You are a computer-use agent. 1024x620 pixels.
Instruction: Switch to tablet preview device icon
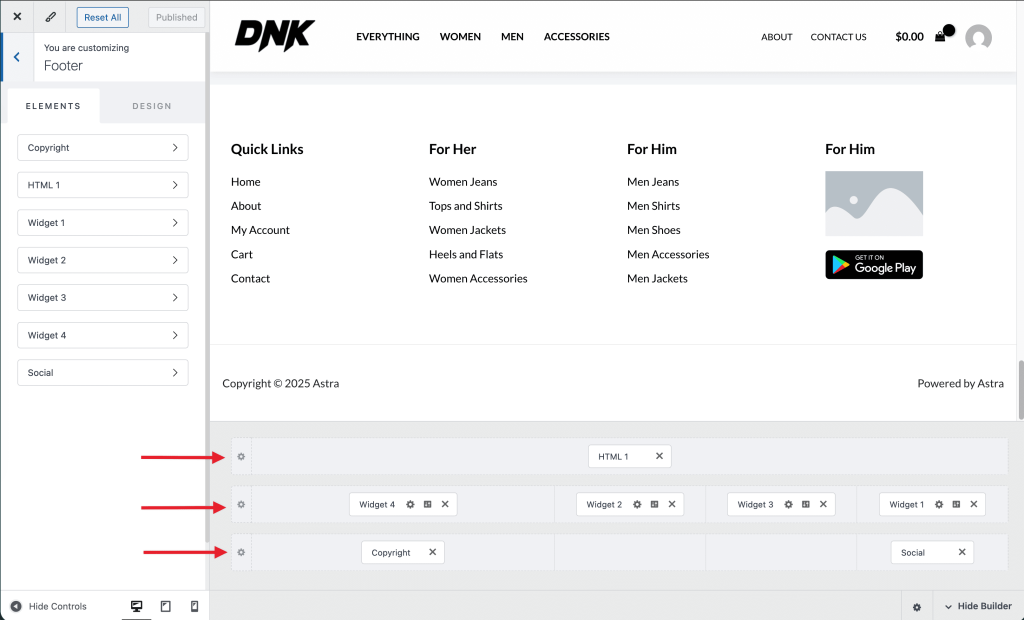166,606
